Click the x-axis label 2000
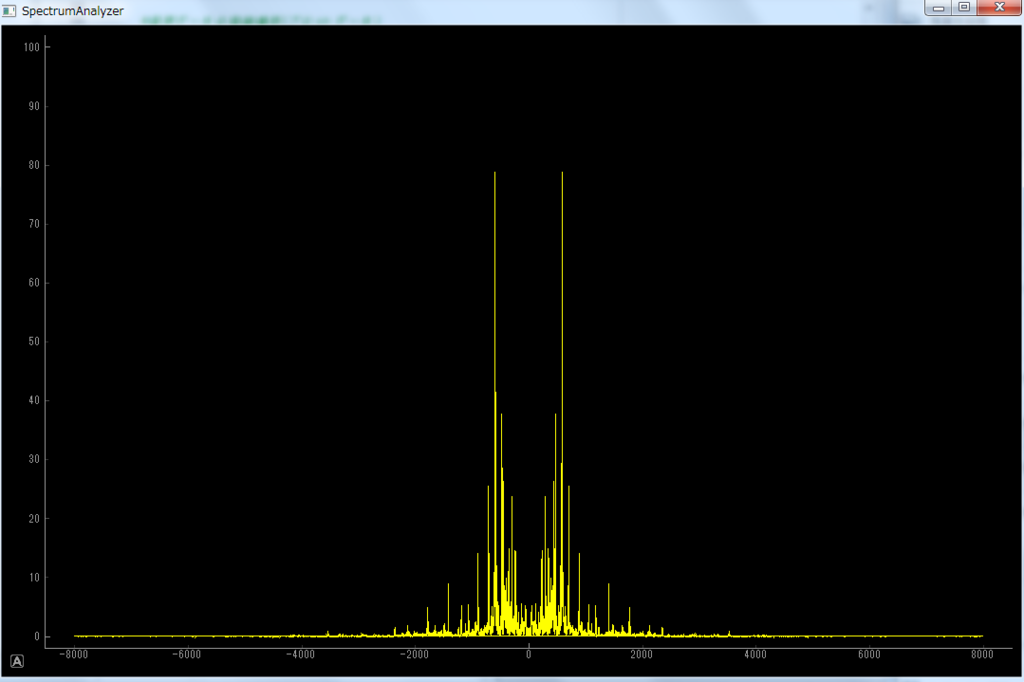1024x682 pixels. (641, 654)
